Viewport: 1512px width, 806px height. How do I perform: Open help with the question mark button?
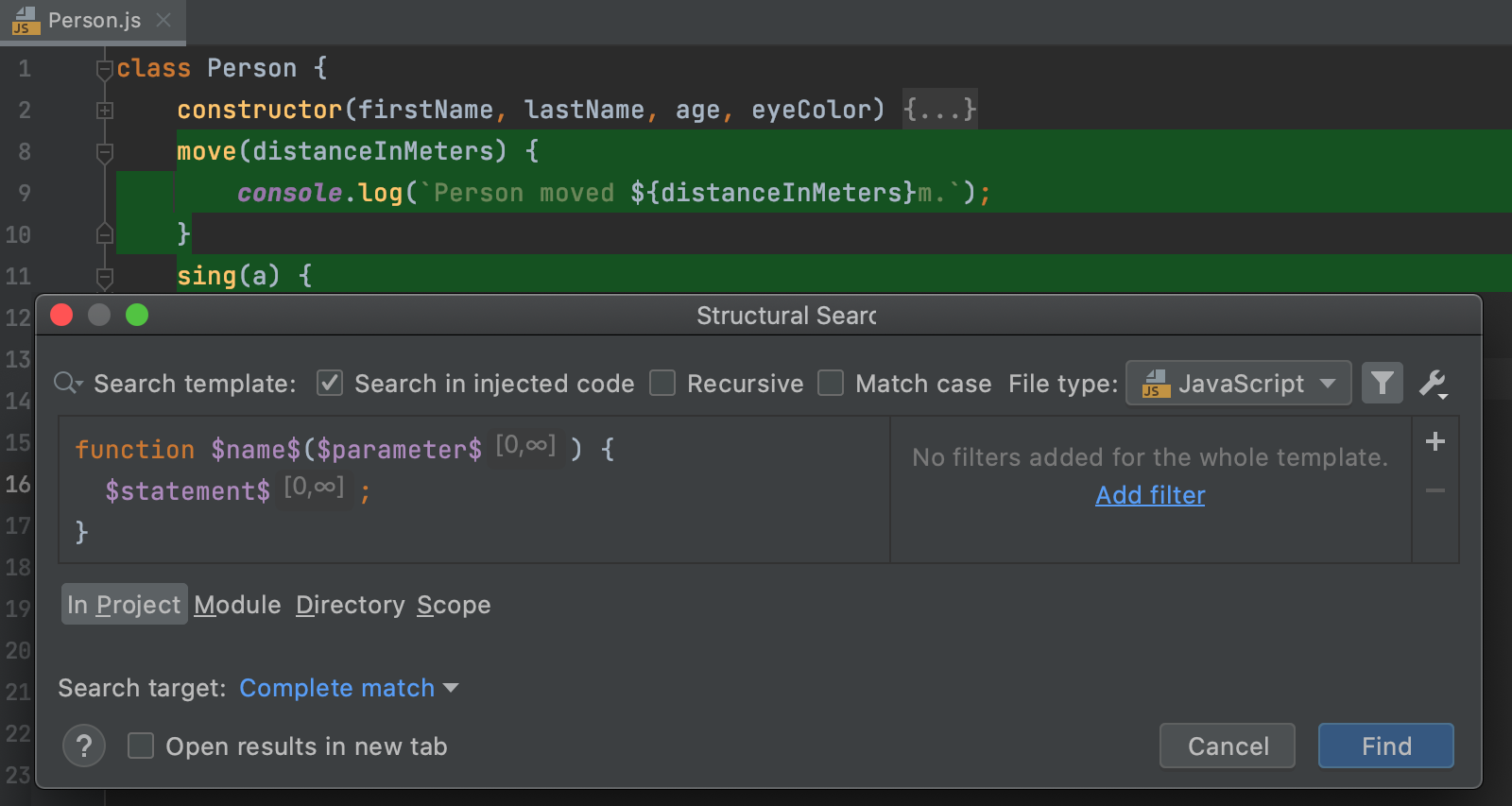coord(84,746)
